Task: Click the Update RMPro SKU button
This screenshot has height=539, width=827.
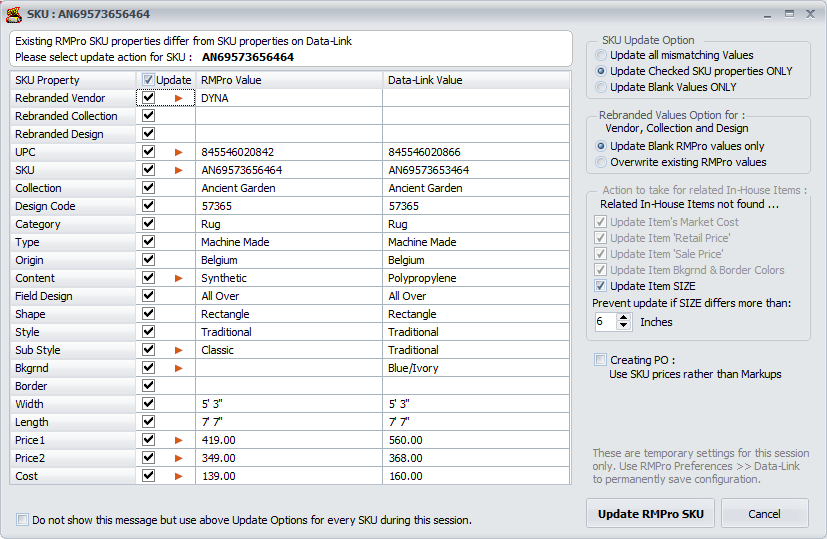Action: point(650,514)
